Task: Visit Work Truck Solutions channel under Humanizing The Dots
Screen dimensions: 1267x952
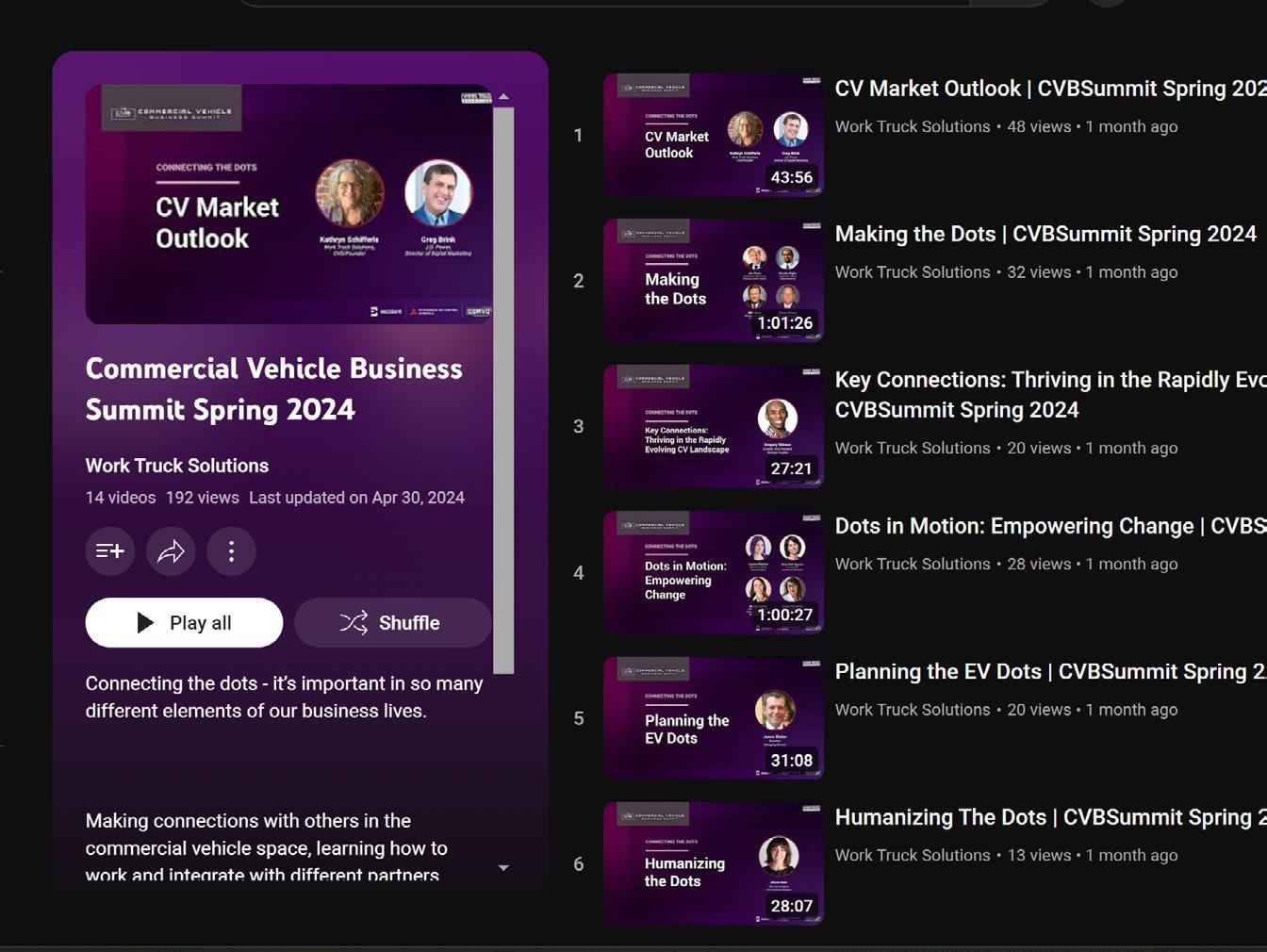Action: (913, 855)
